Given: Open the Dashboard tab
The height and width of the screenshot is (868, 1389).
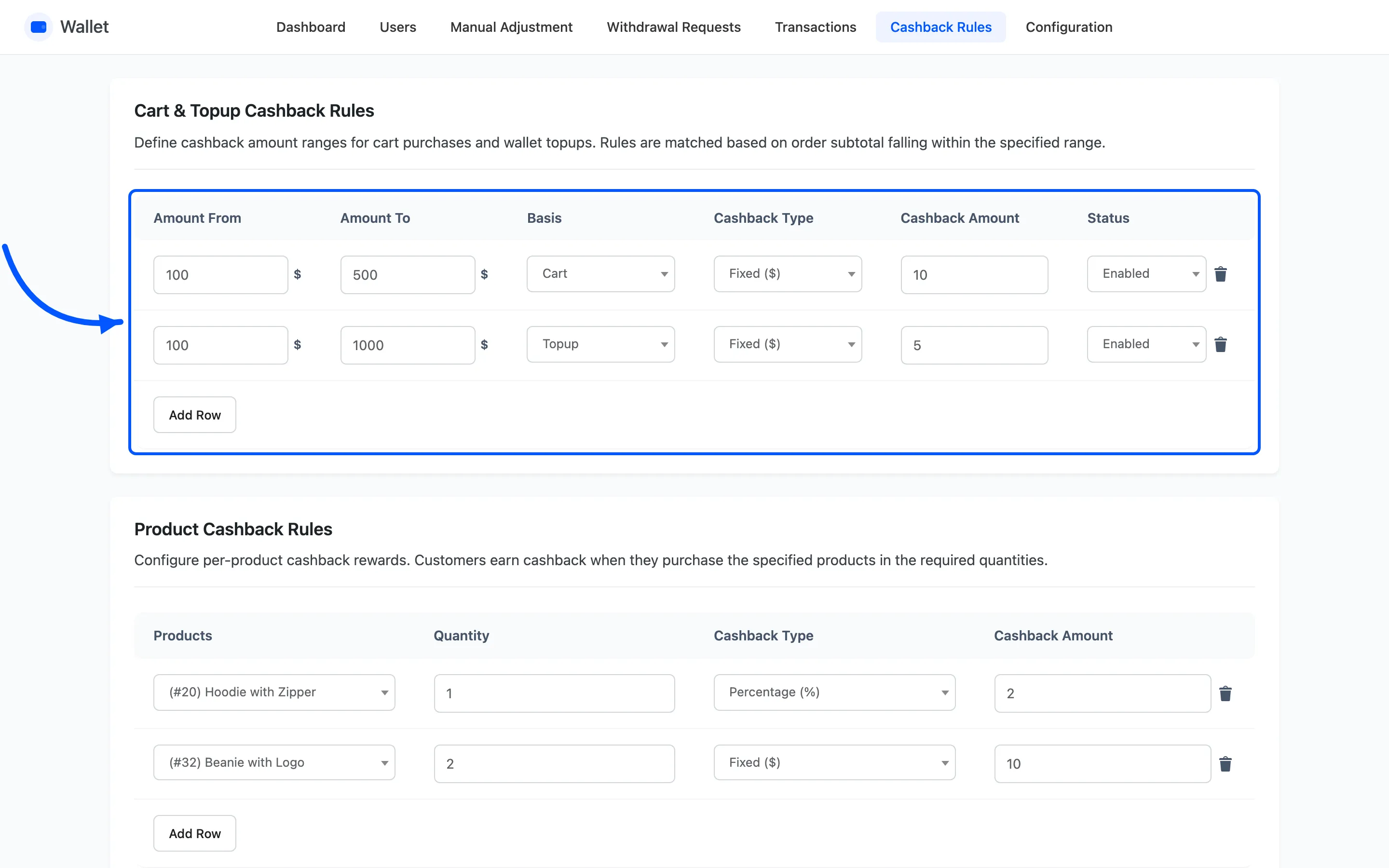Looking at the screenshot, I should click(311, 27).
